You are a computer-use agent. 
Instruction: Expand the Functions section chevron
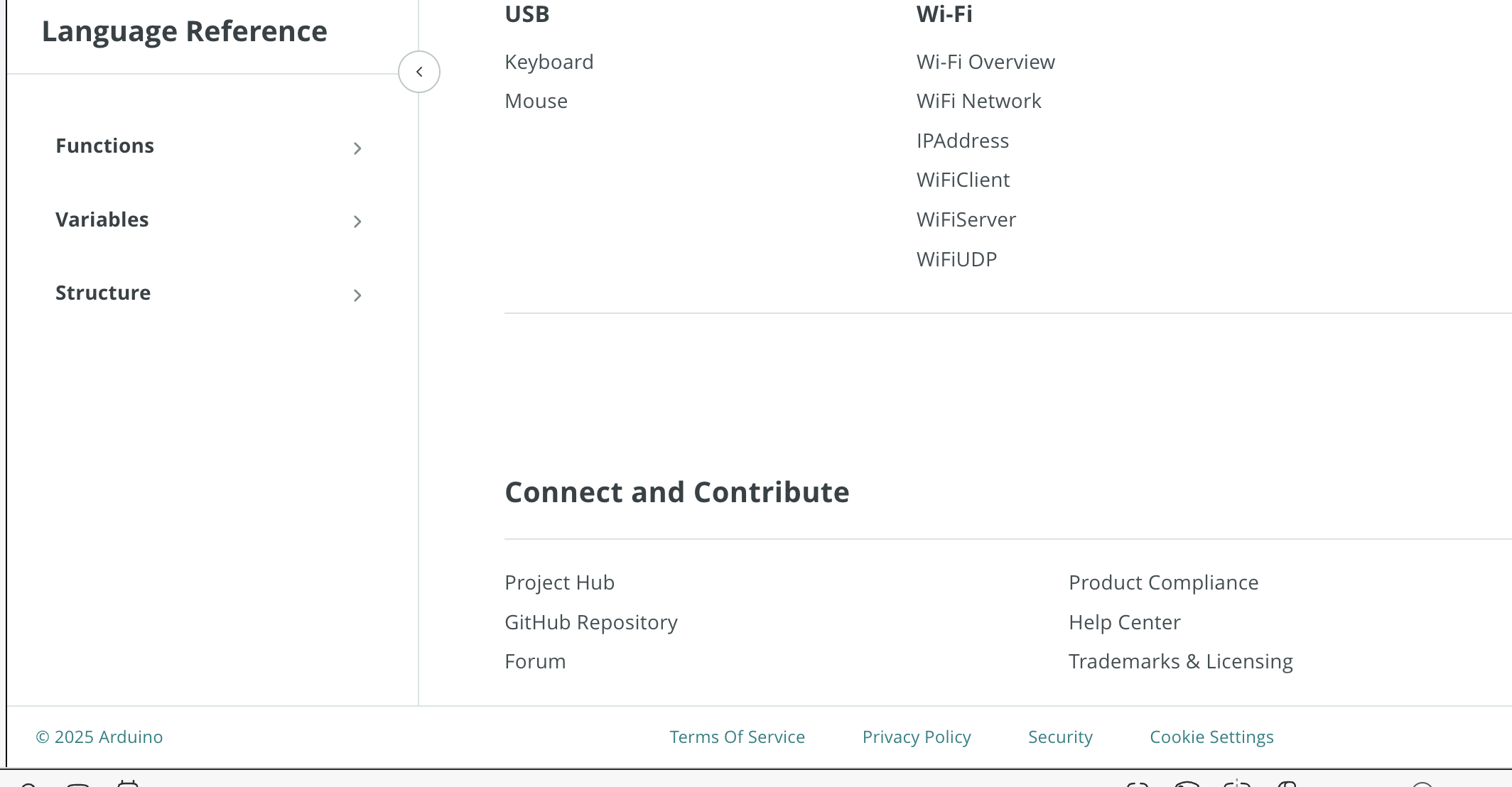coord(357,148)
